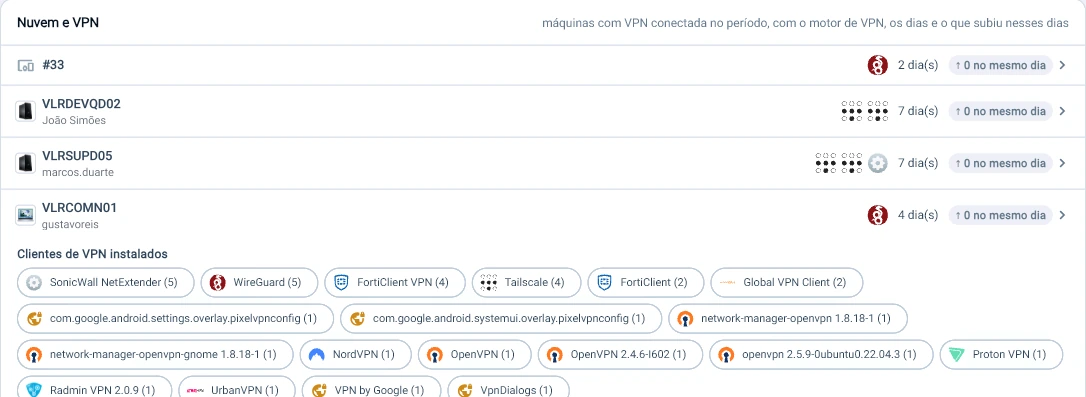This screenshot has height=397, width=1086.
Task: Click the computer thumbnail icon for VLRCOMN01
Action: 26,215
